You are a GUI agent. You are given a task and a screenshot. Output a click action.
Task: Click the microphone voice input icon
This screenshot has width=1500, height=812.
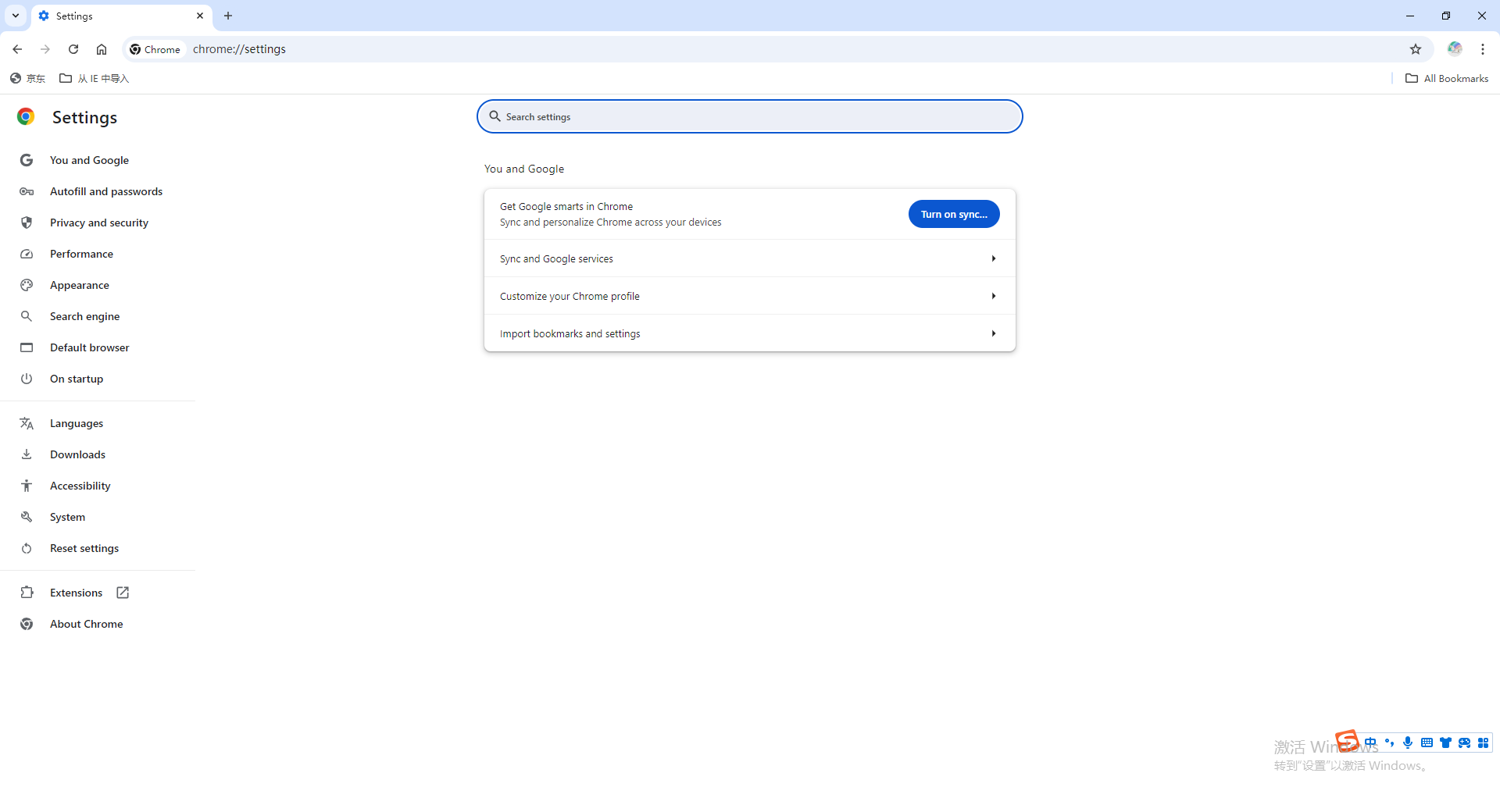point(1408,743)
